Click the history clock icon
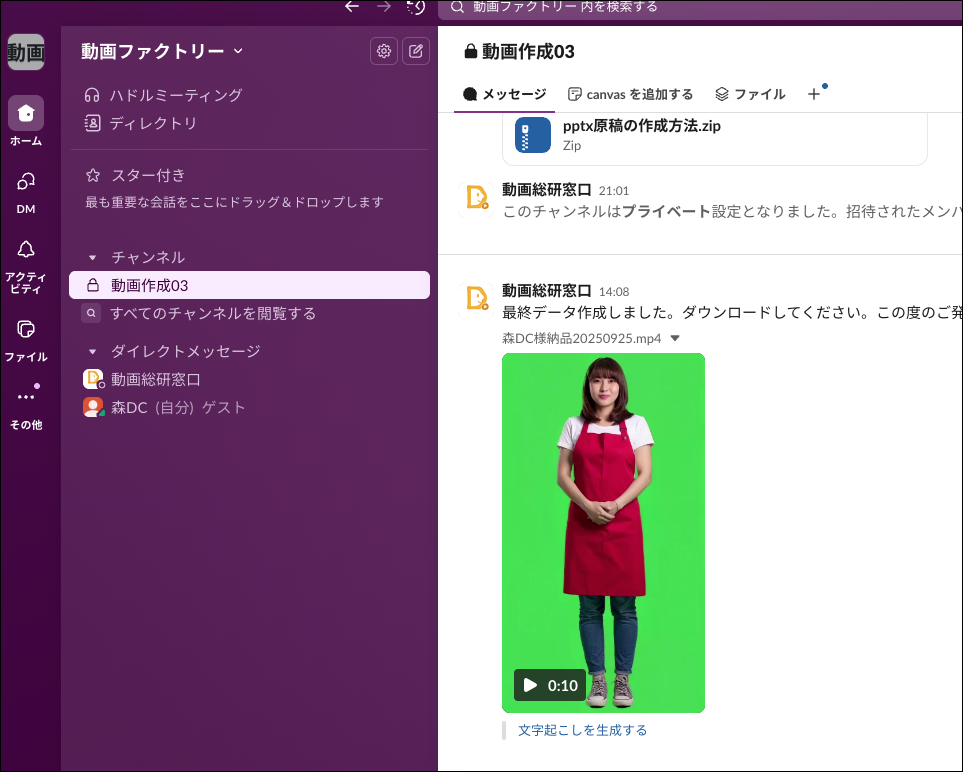963x772 pixels. click(x=416, y=7)
